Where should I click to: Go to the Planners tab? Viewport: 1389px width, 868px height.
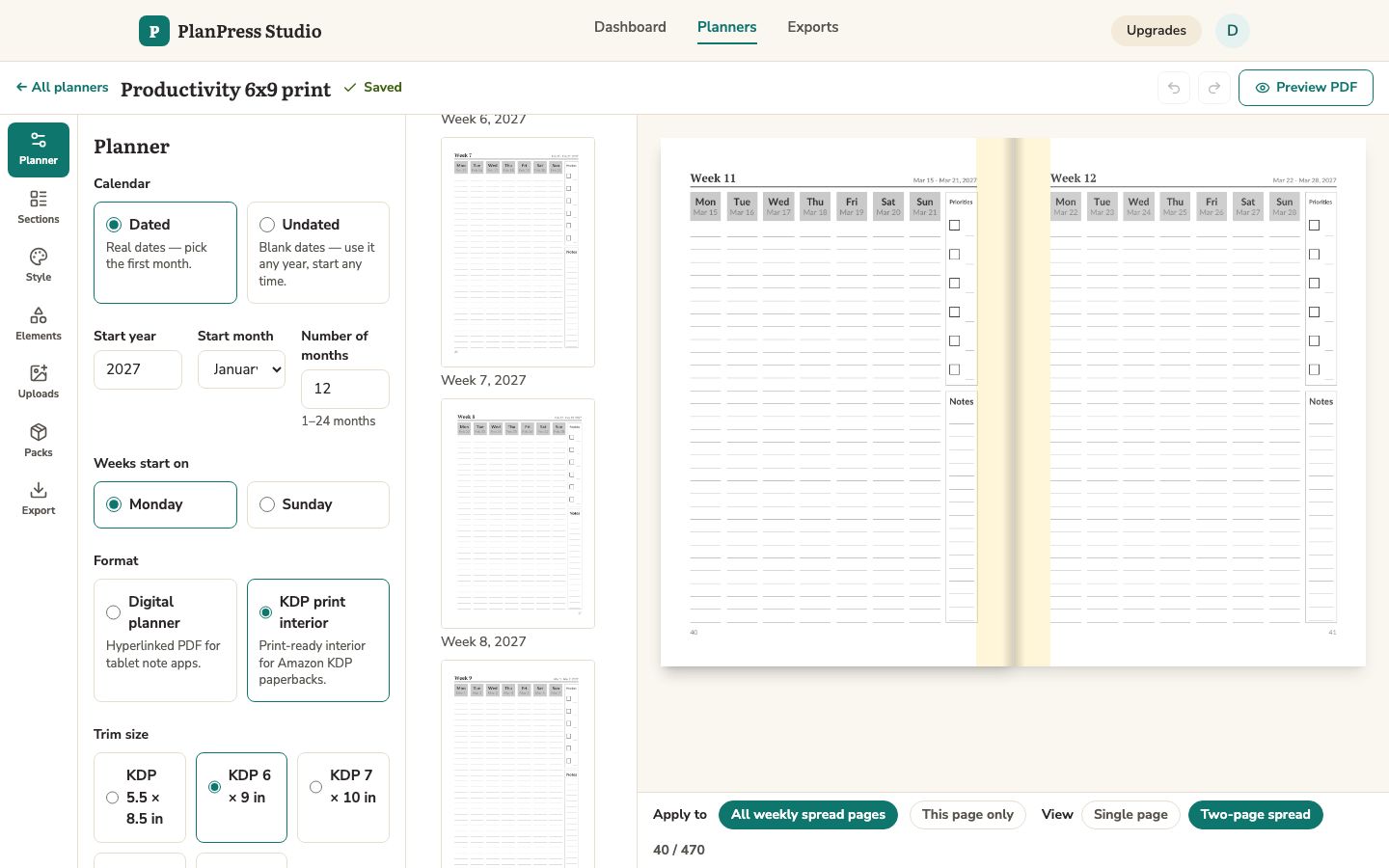(x=727, y=27)
